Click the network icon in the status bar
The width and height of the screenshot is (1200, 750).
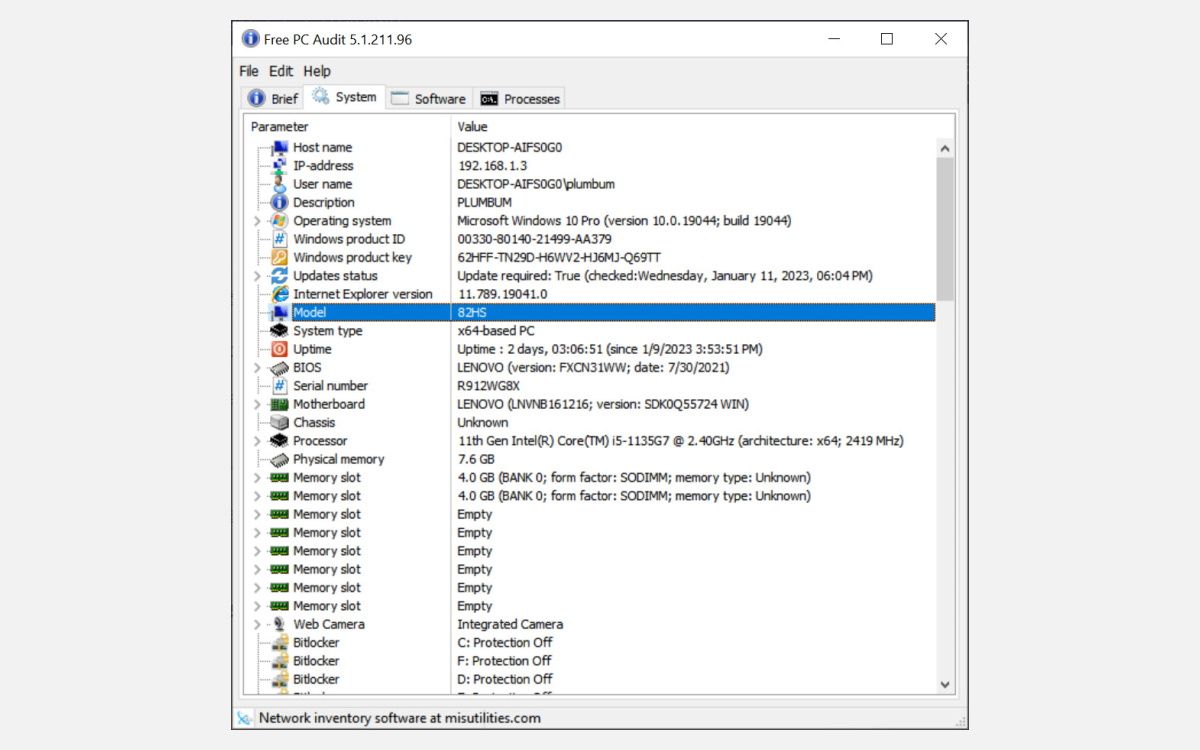tap(243, 718)
